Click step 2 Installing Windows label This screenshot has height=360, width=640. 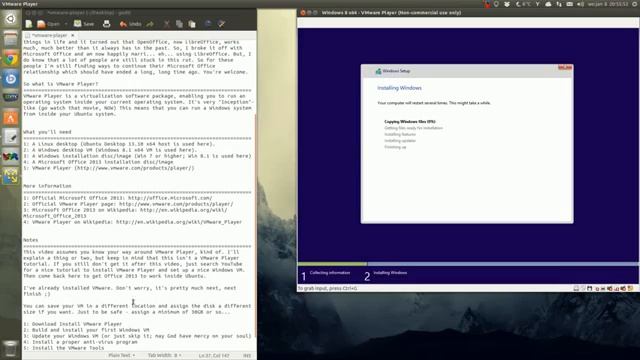(x=390, y=273)
